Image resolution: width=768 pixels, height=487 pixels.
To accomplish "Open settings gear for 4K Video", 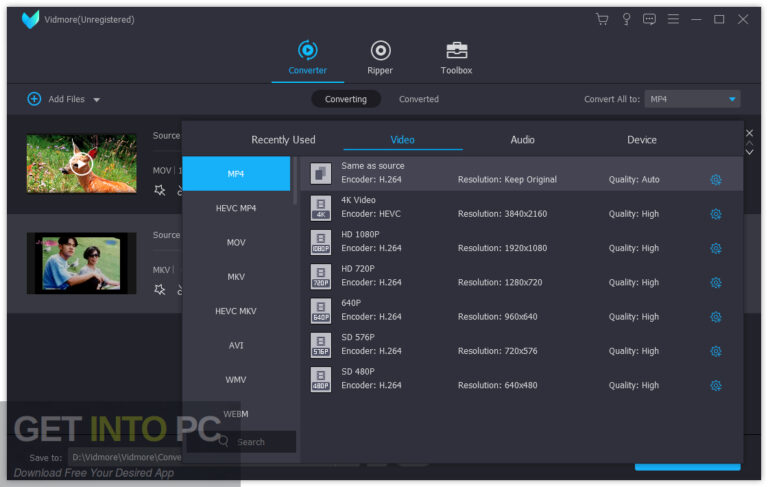I will (716, 214).
